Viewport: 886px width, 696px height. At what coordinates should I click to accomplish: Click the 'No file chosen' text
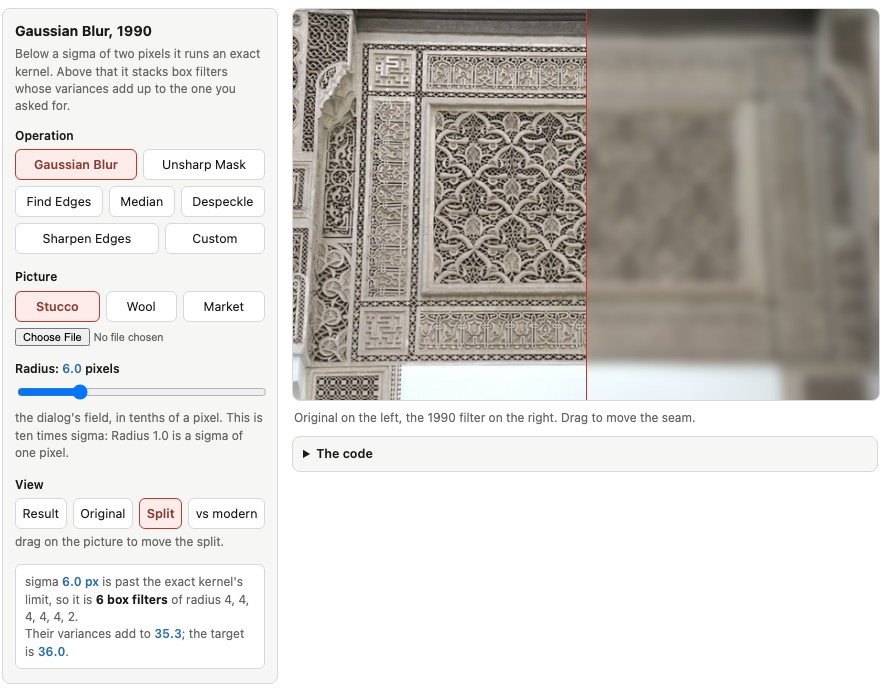(128, 337)
